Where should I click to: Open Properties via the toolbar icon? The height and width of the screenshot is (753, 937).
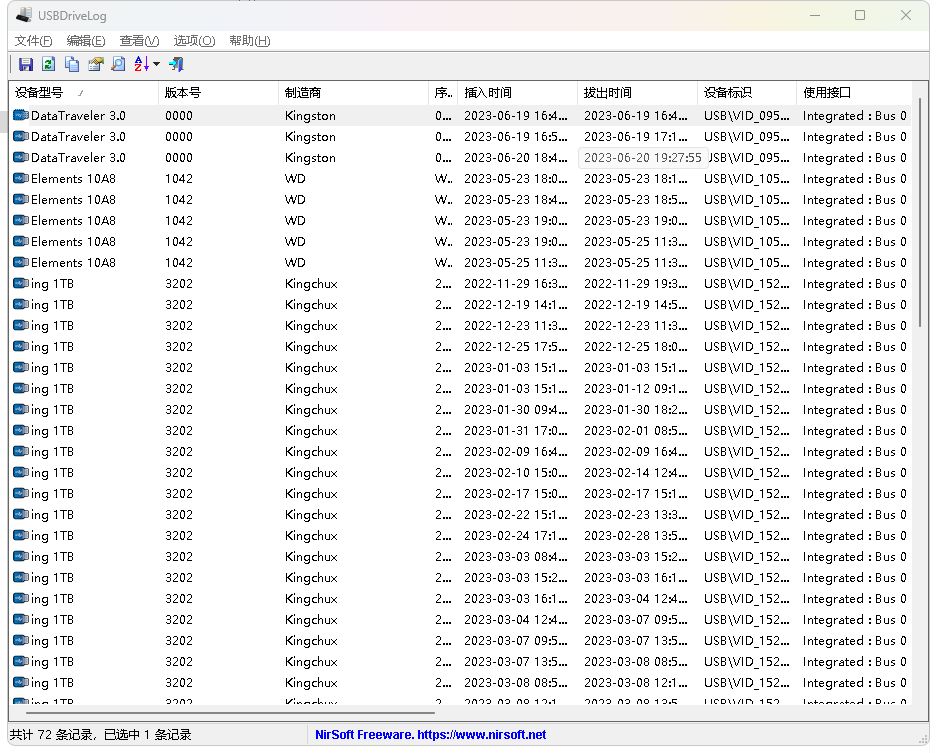tap(95, 64)
